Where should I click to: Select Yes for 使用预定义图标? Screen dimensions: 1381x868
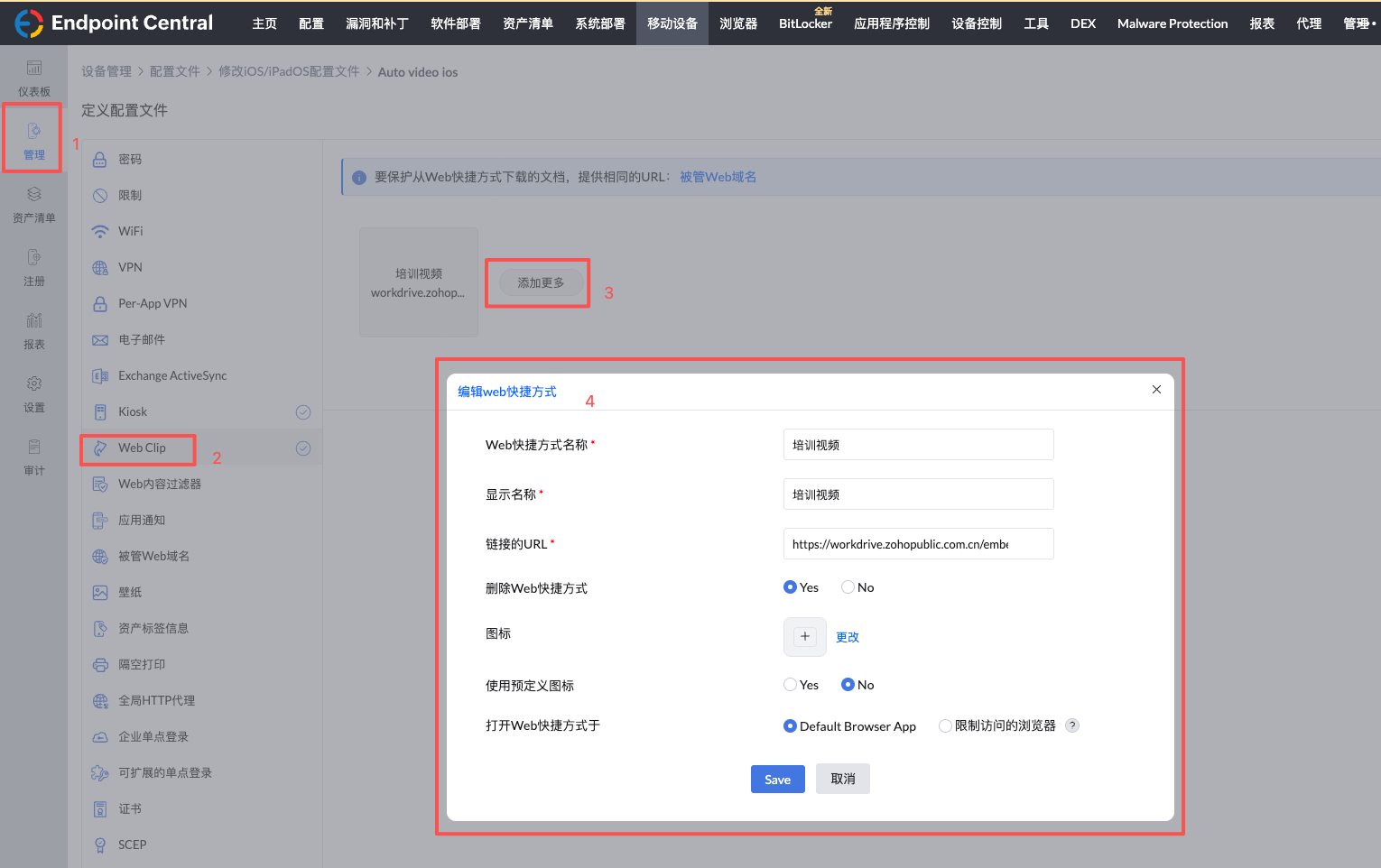tap(790, 685)
